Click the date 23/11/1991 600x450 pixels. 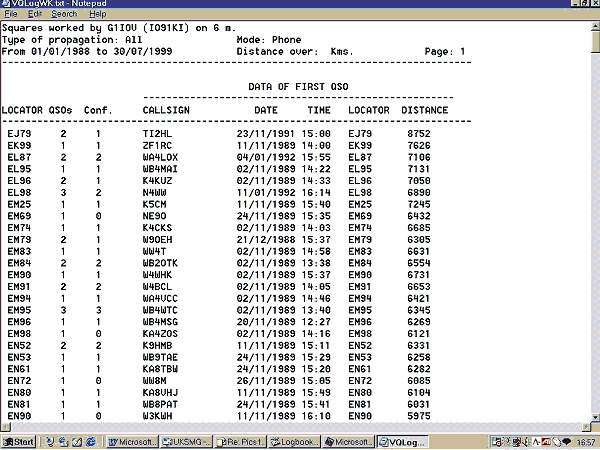(266, 134)
